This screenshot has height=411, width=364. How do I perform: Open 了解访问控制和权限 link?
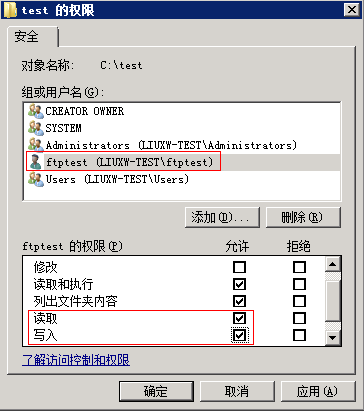[x=76, y=360]
